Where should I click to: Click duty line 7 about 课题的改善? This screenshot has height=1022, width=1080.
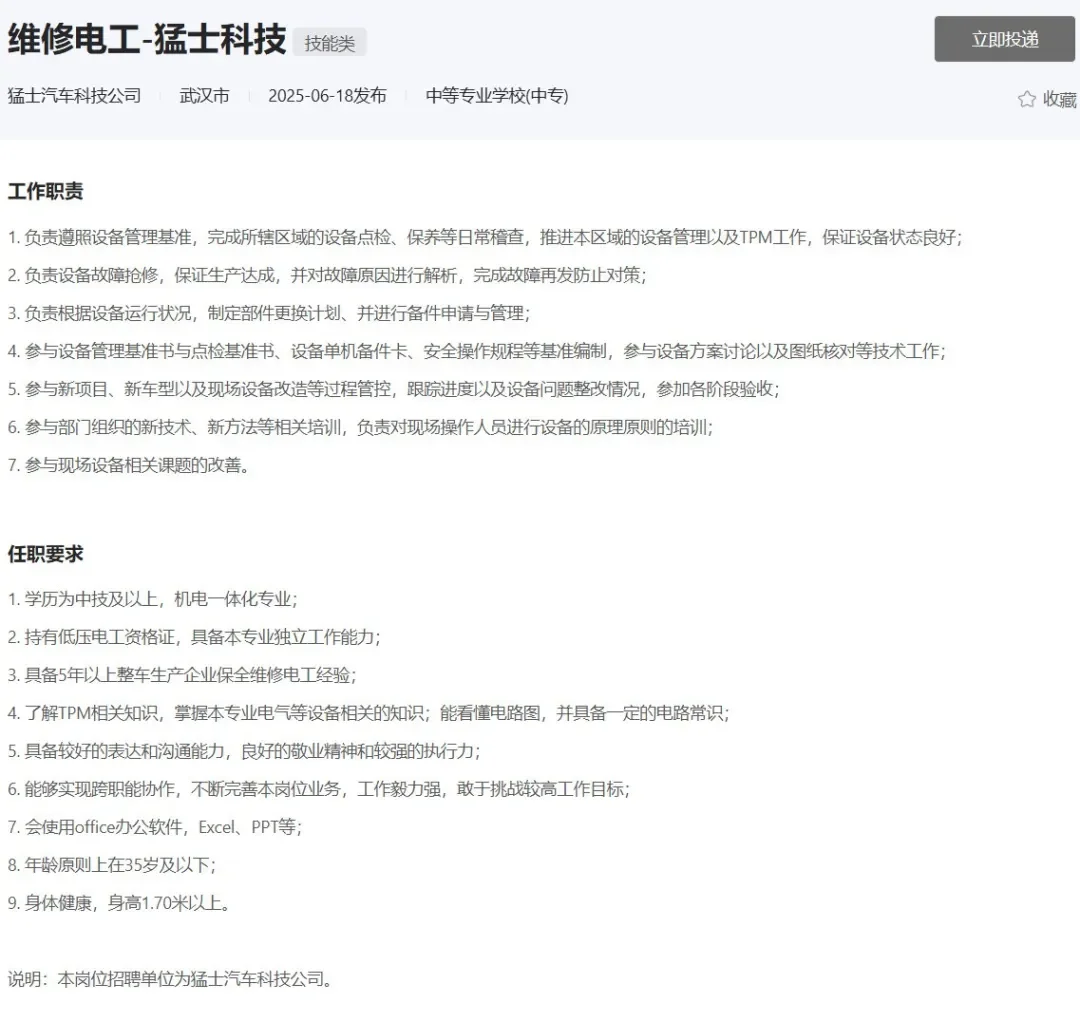[128, 465]
